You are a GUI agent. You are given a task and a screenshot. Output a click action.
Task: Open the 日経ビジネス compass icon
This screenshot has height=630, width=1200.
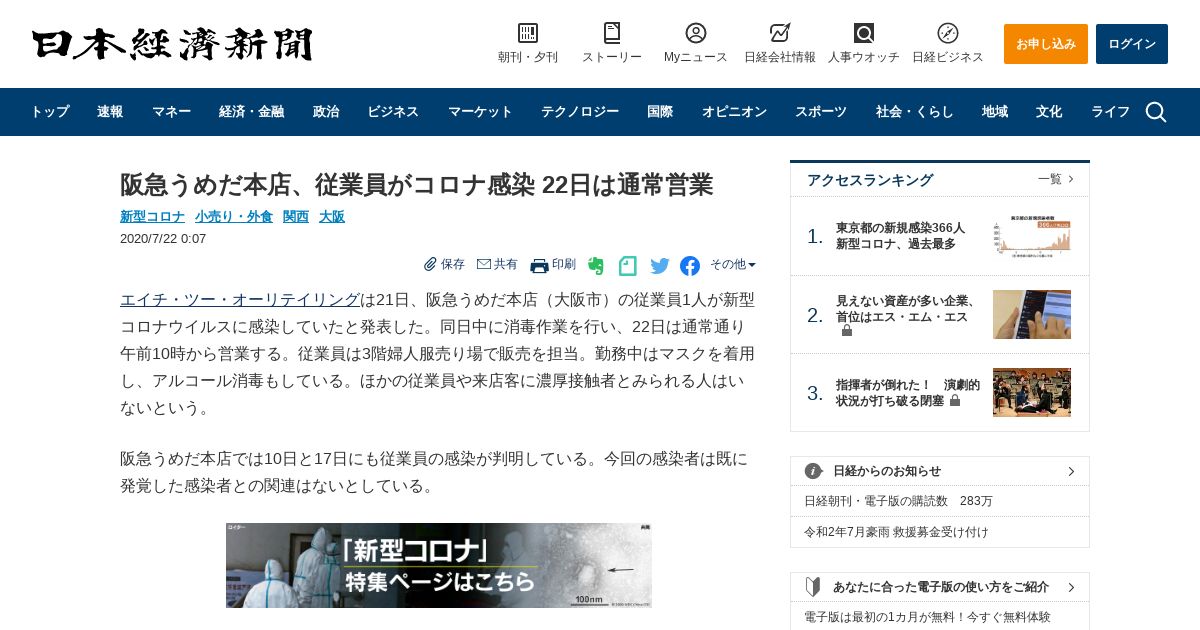coord(948,33)
